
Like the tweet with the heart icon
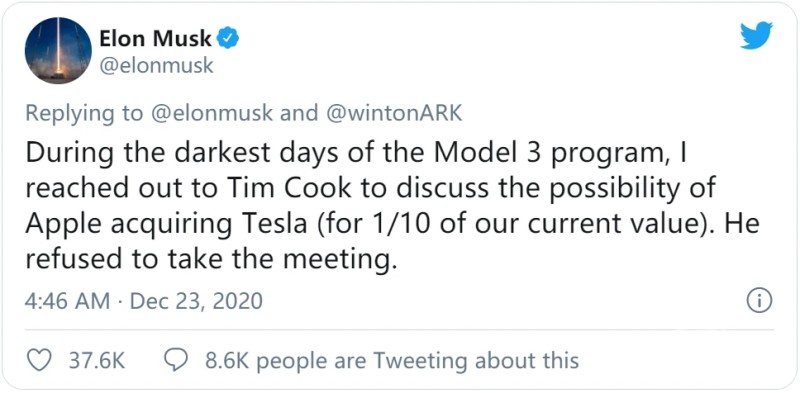38,360
